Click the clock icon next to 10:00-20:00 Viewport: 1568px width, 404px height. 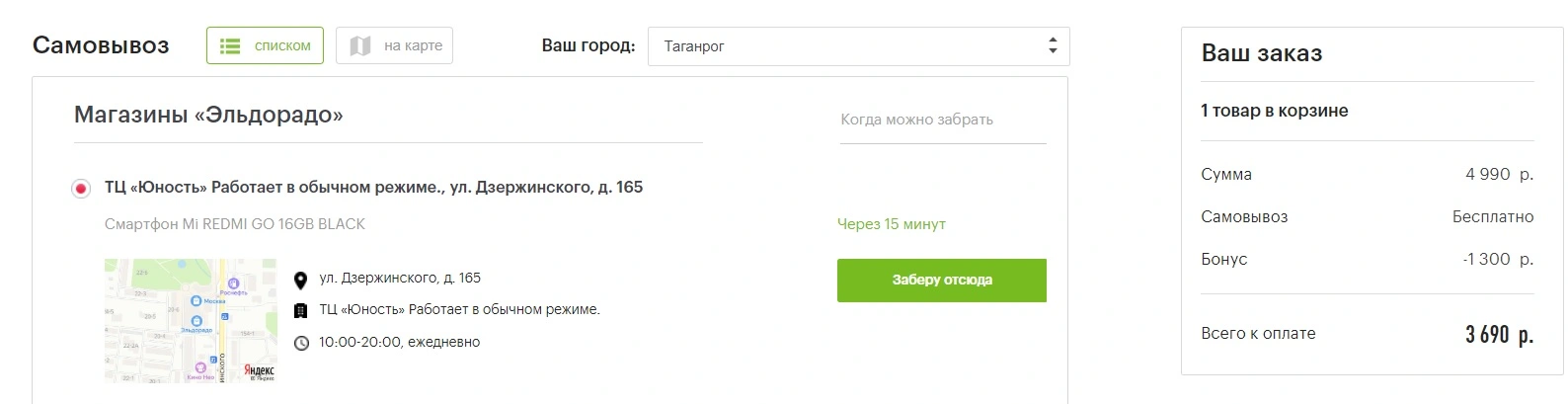[301, 343]
